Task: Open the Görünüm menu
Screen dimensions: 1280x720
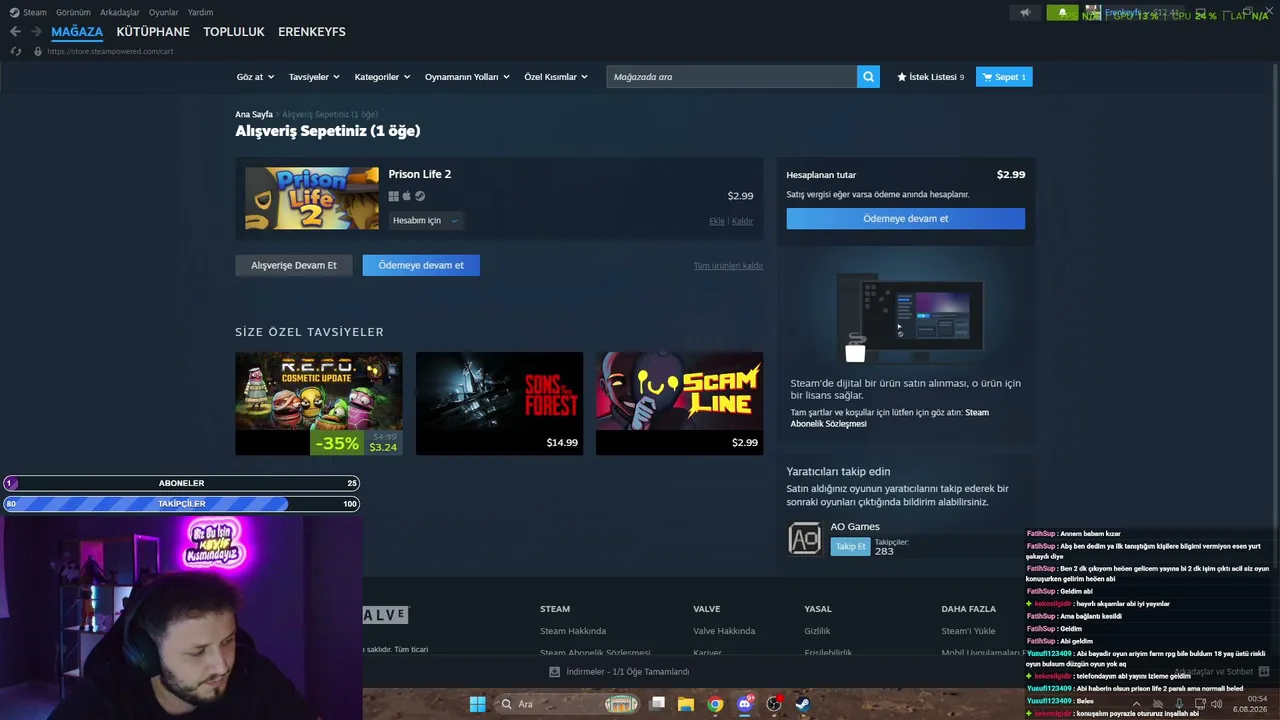Action: pyautogui.click(x=73, y=13)
